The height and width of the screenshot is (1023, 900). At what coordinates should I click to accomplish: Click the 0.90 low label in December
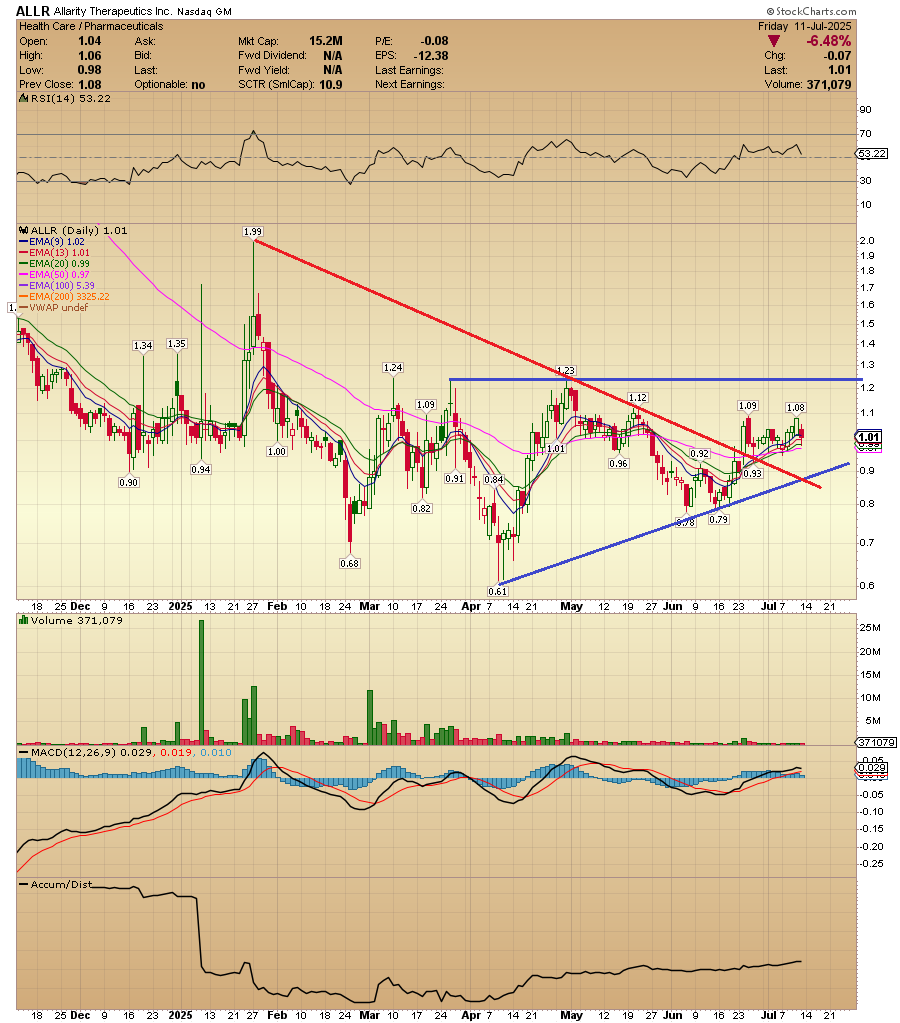tap(129, 483)
